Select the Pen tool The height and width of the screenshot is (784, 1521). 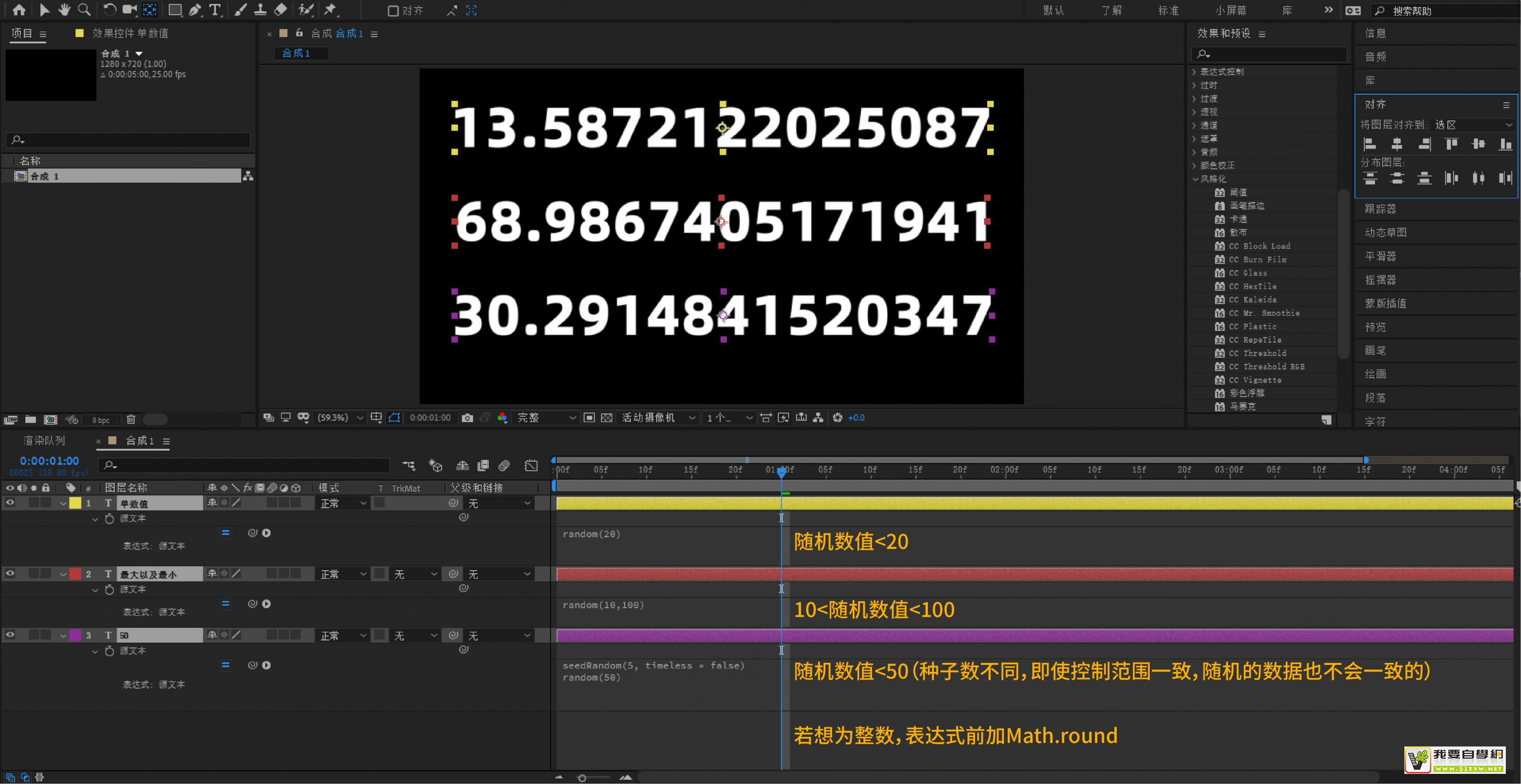click(195, 10)
